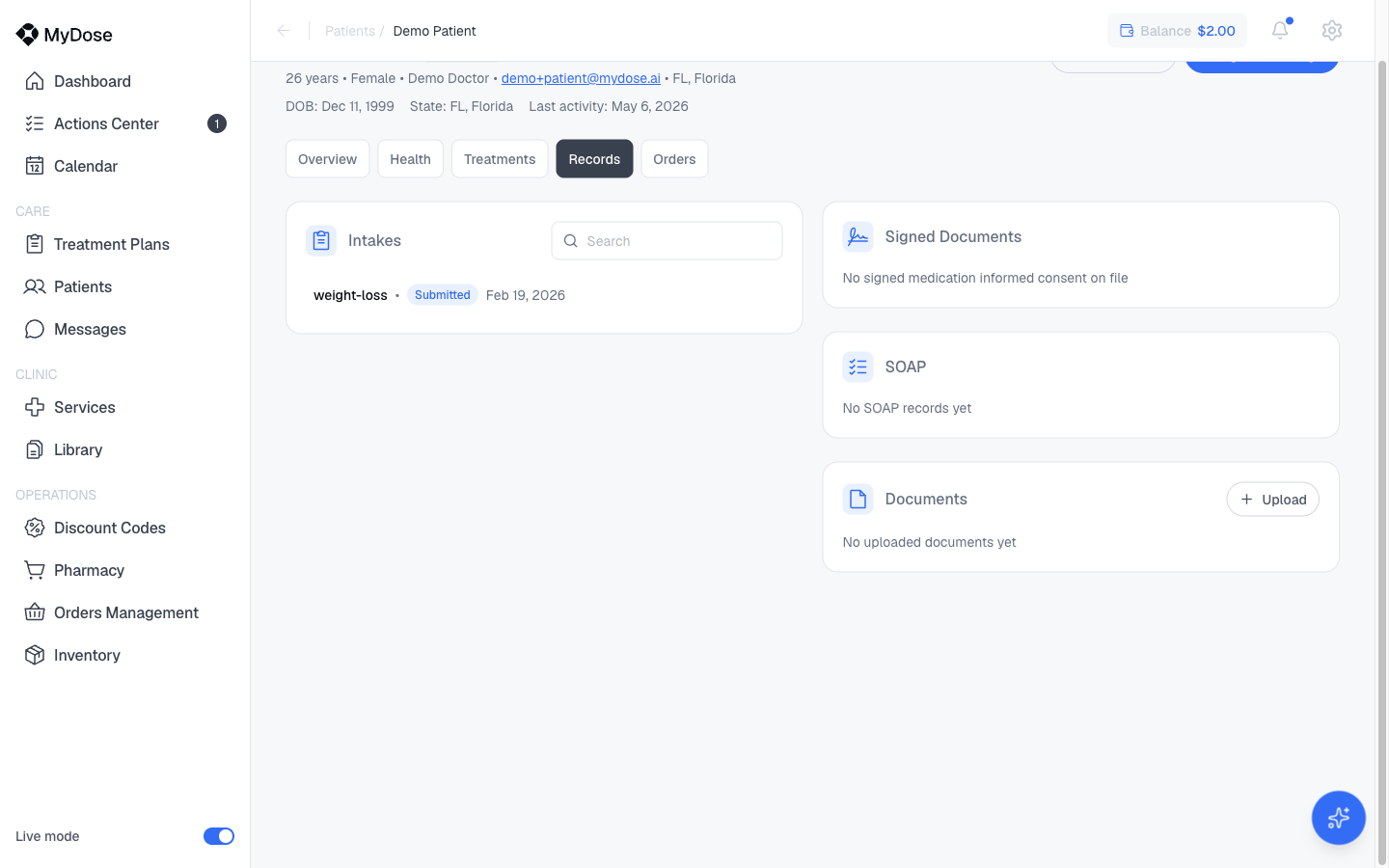
Task: Switch to the Treatments tab
Action: tap(500, 159)
